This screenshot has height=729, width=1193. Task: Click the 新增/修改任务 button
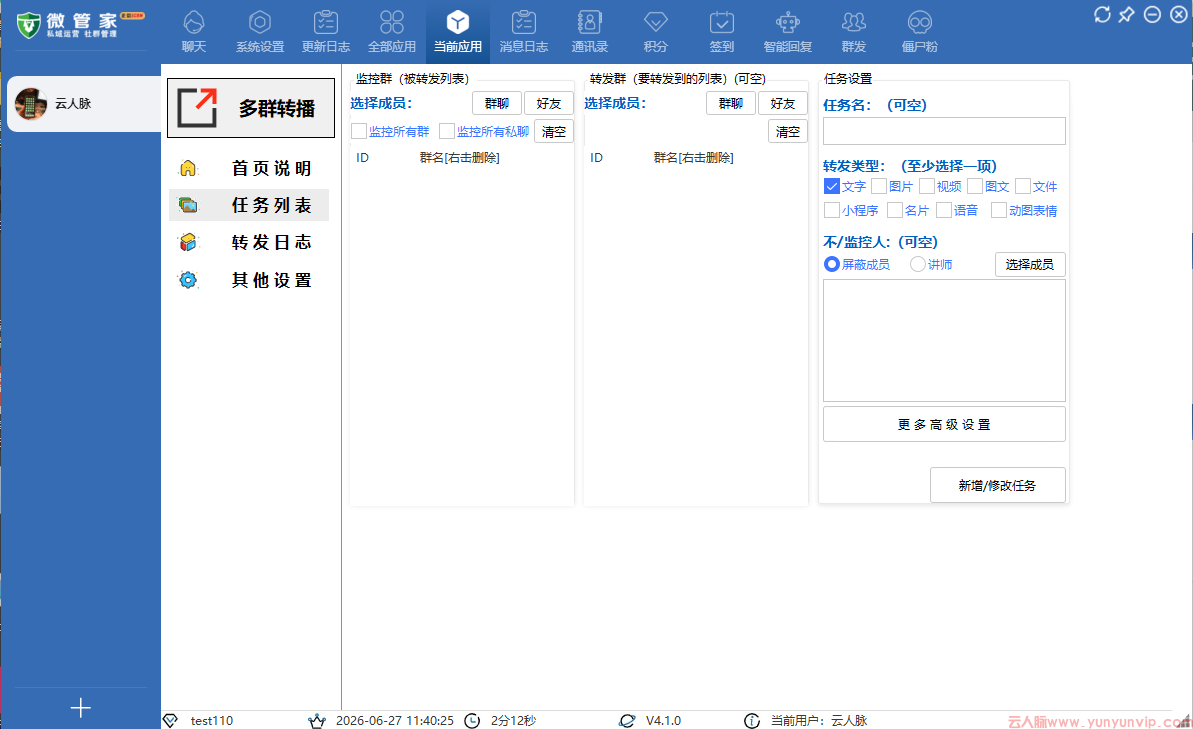[x=997, y=485]
